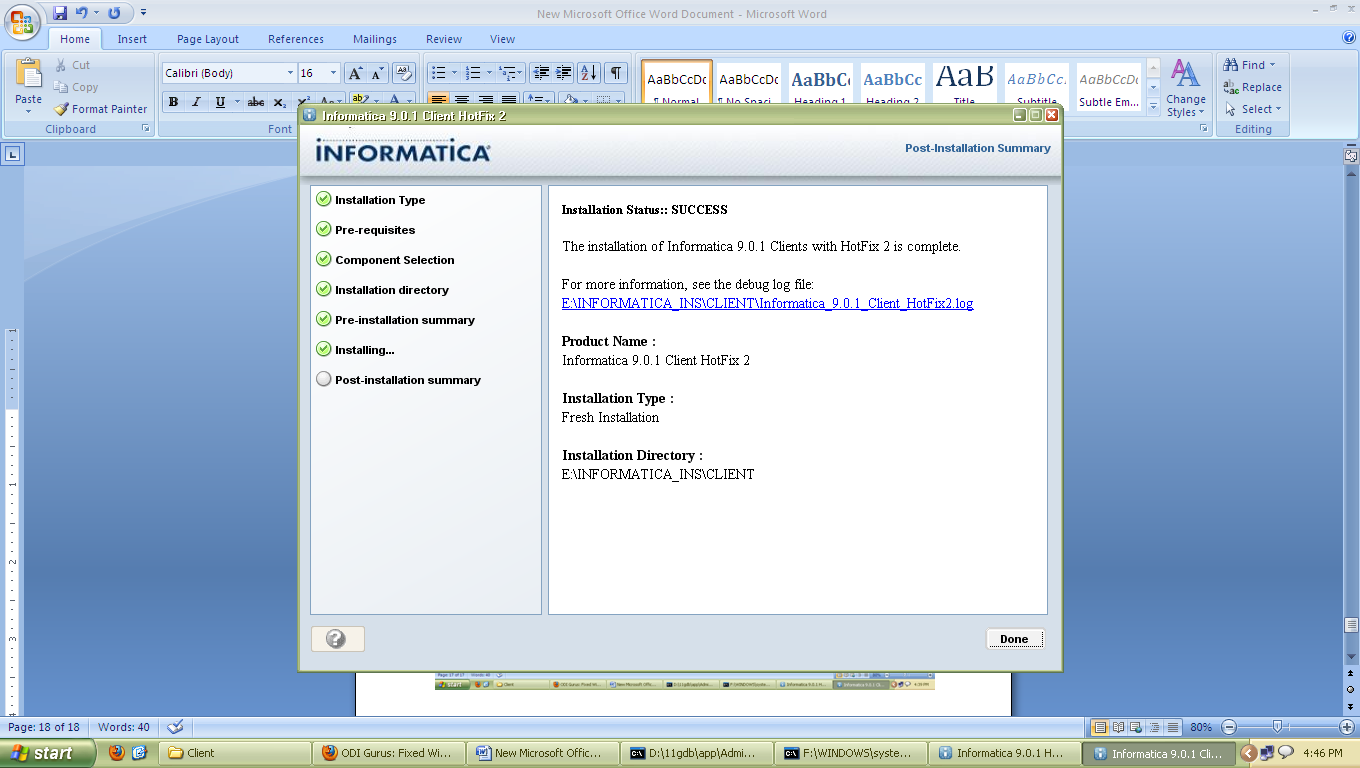Toggle underline formatting
This screenshot has width=1360, height=768.
click(x=220, y=102)
